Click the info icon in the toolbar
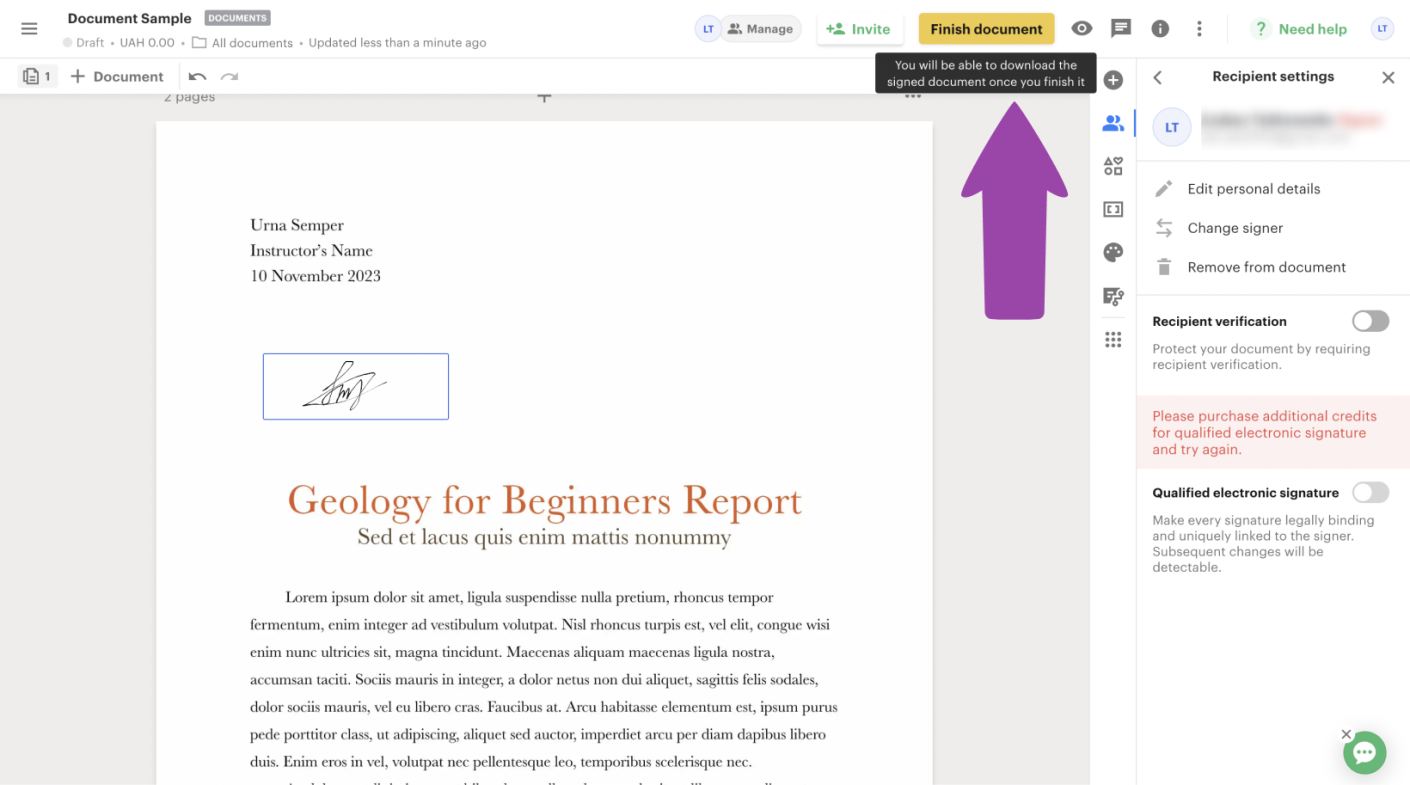 1160,28
